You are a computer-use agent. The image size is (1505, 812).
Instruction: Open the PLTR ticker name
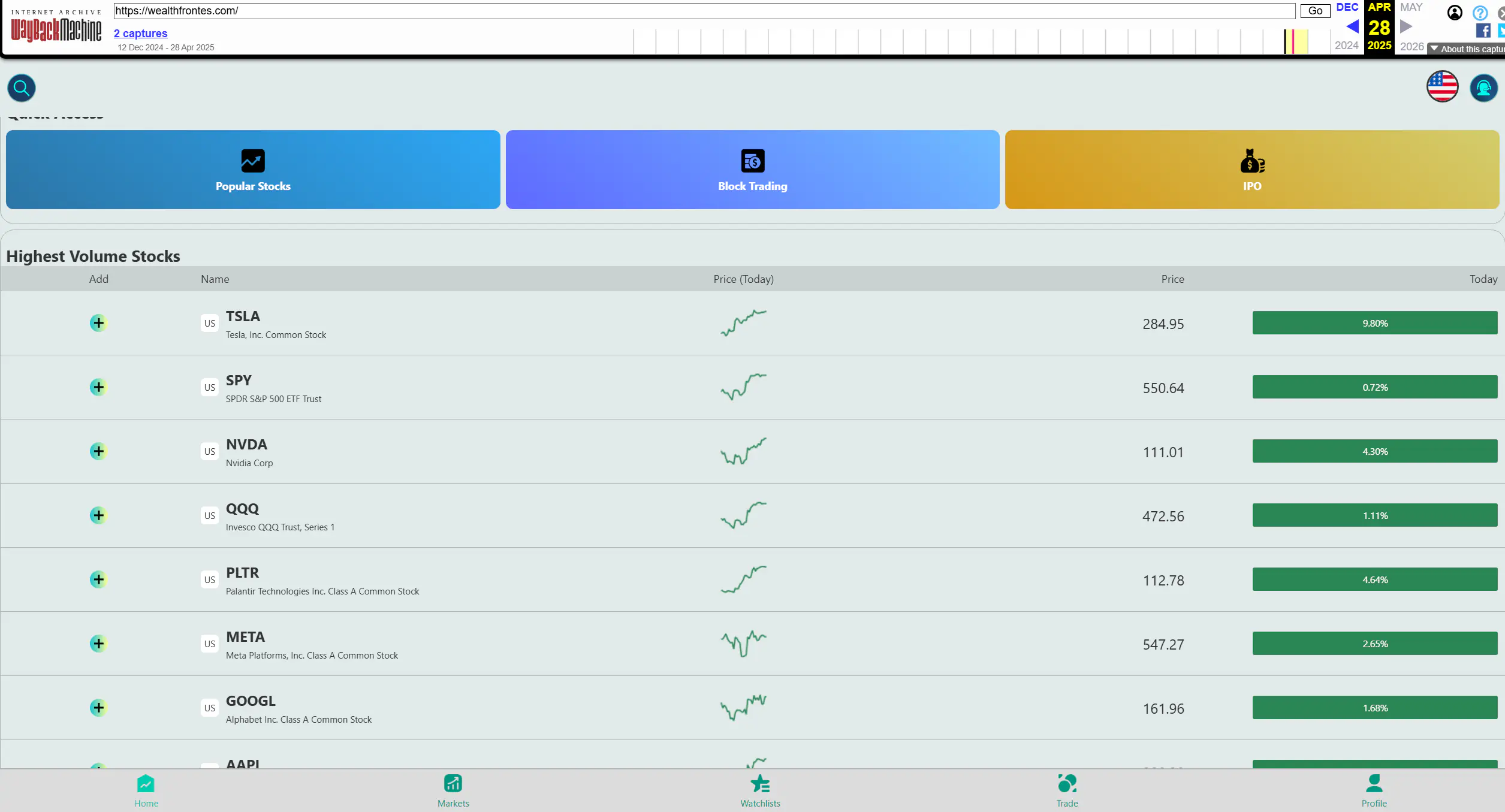(x=242, y=573)
